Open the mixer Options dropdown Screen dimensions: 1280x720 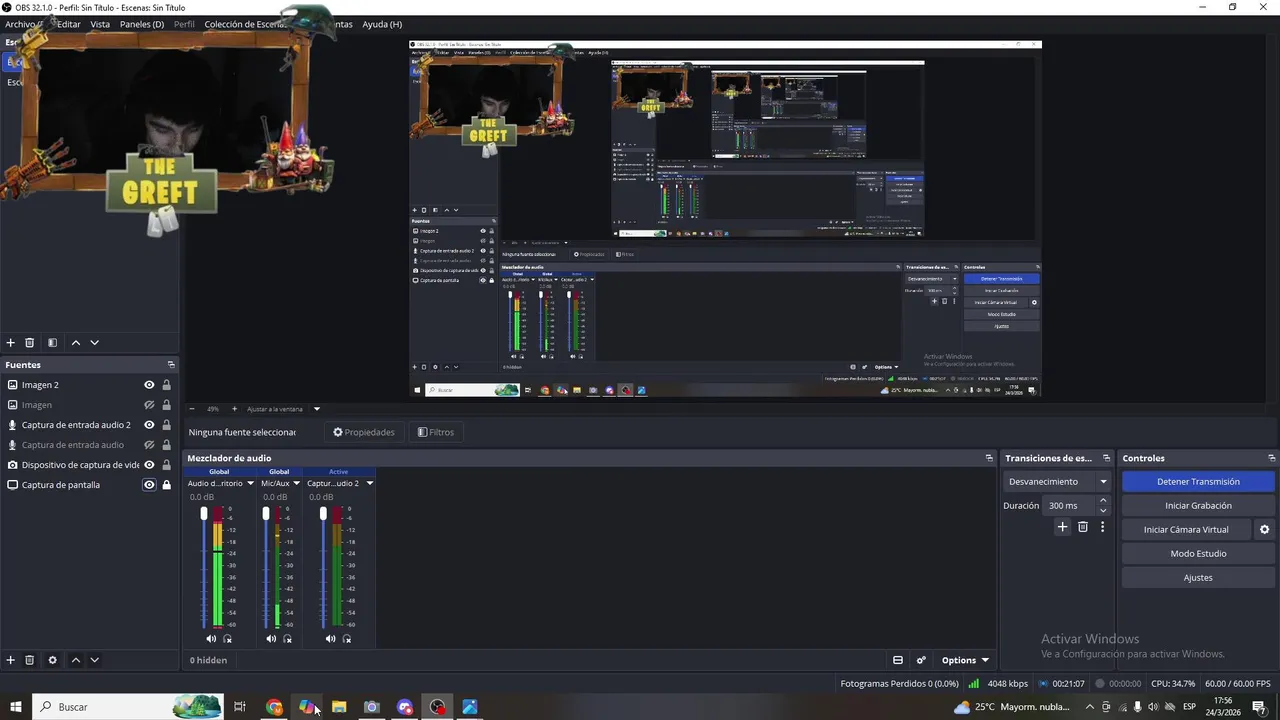tap(965, 660)
